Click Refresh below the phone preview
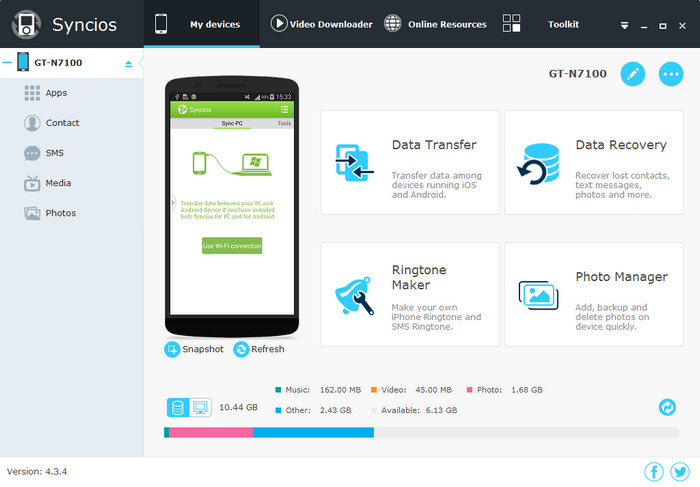 tap(259, 349)
